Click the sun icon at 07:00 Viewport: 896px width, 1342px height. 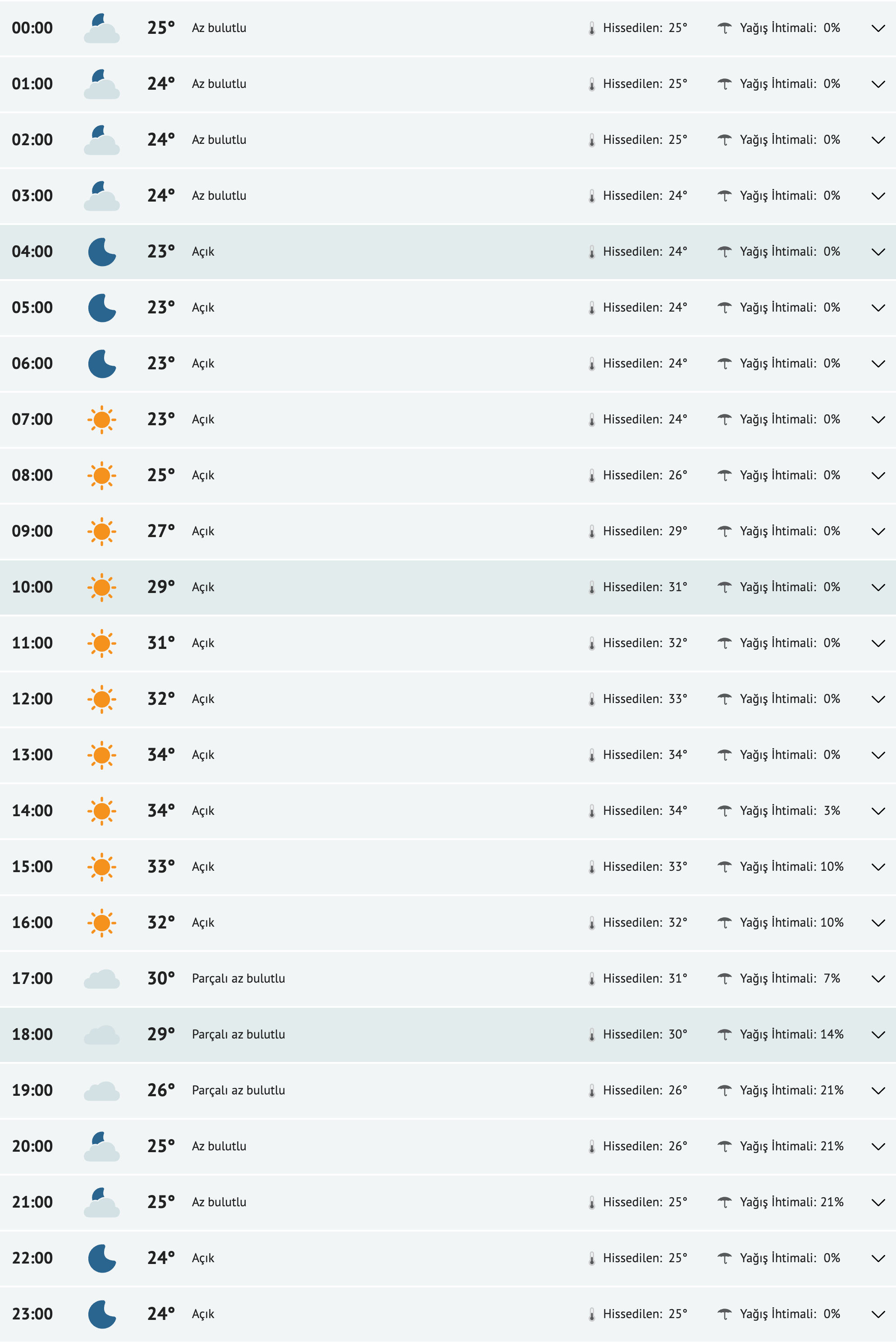click(x=102, y=419)
